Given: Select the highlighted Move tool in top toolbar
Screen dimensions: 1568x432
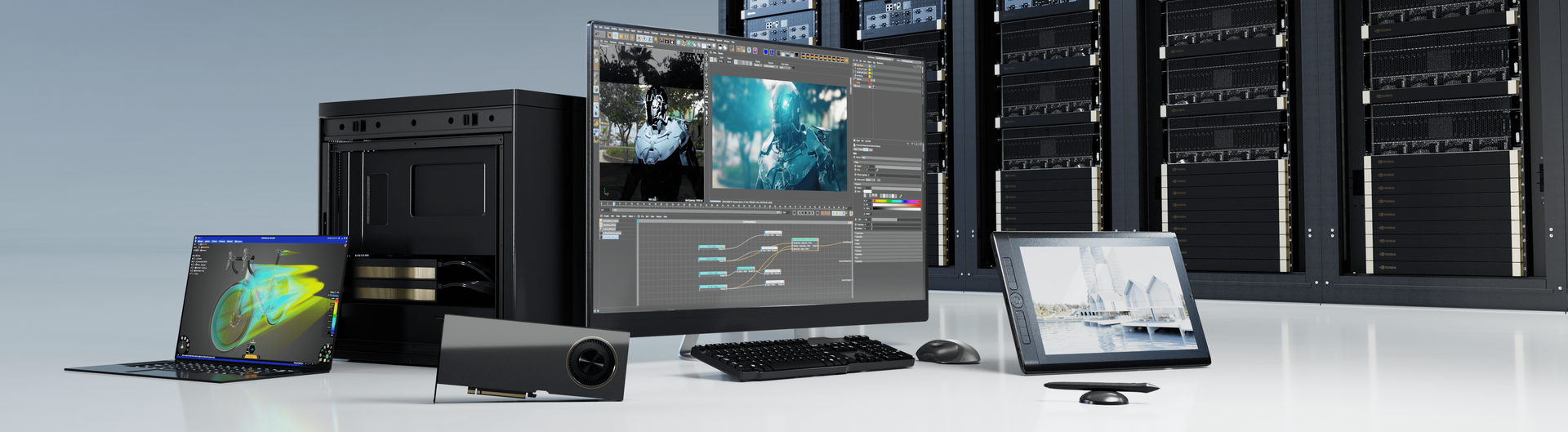Looking at the screenshot, I should coord(615,36).
